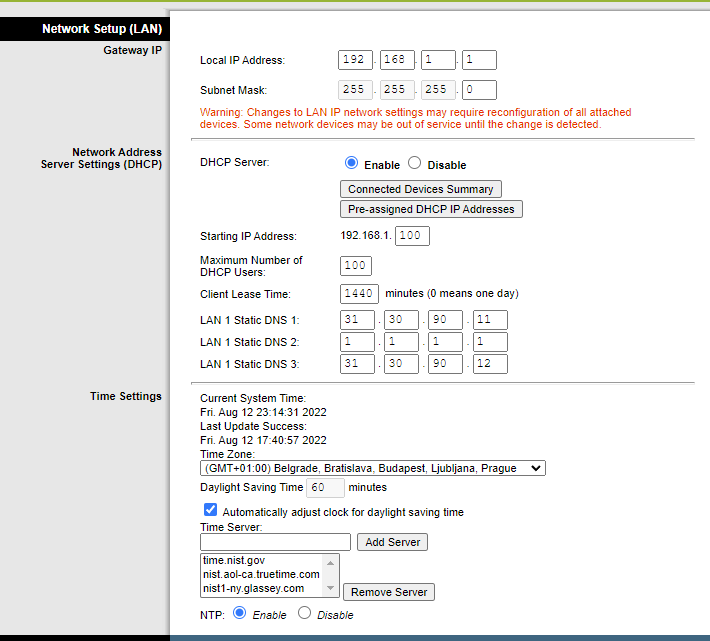Click last octet of Static DNS 2
Image resolution: width=710 pixels, height=641 pixels.
pos(490,342)
